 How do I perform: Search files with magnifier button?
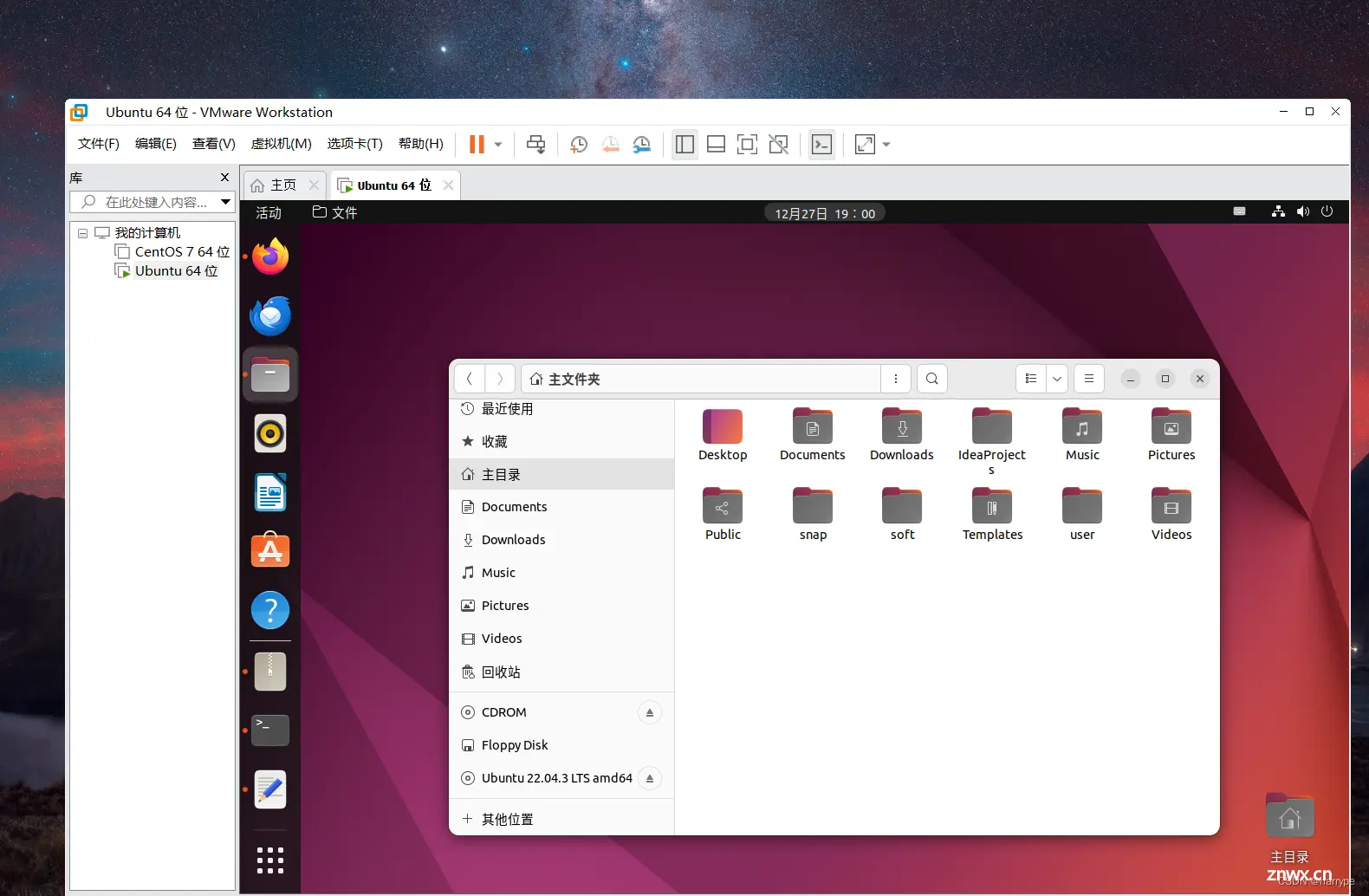tap(932, 379)
